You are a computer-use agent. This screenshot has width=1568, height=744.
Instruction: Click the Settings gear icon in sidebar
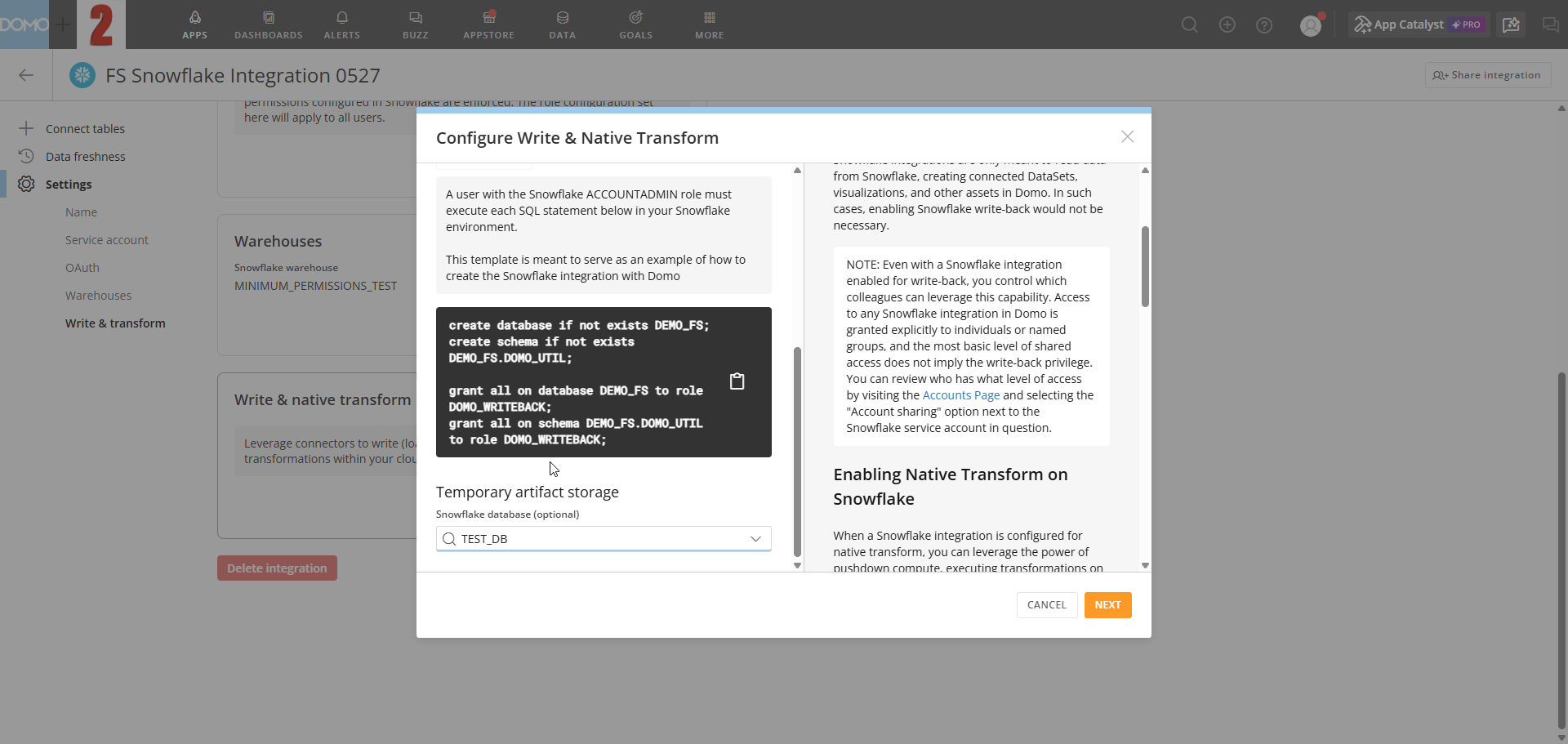coord(26,184)
